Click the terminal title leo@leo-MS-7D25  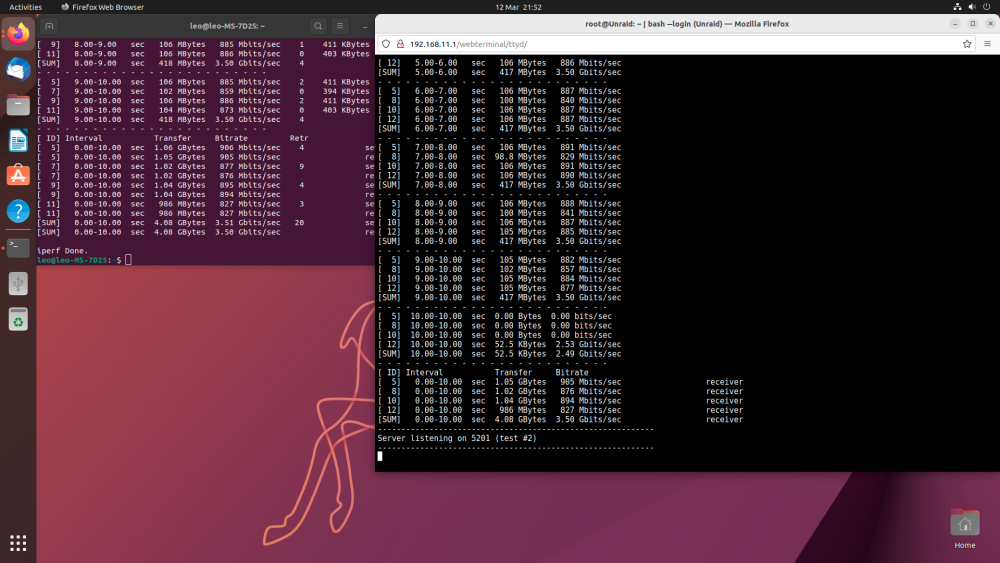click(x=227, y=26)
